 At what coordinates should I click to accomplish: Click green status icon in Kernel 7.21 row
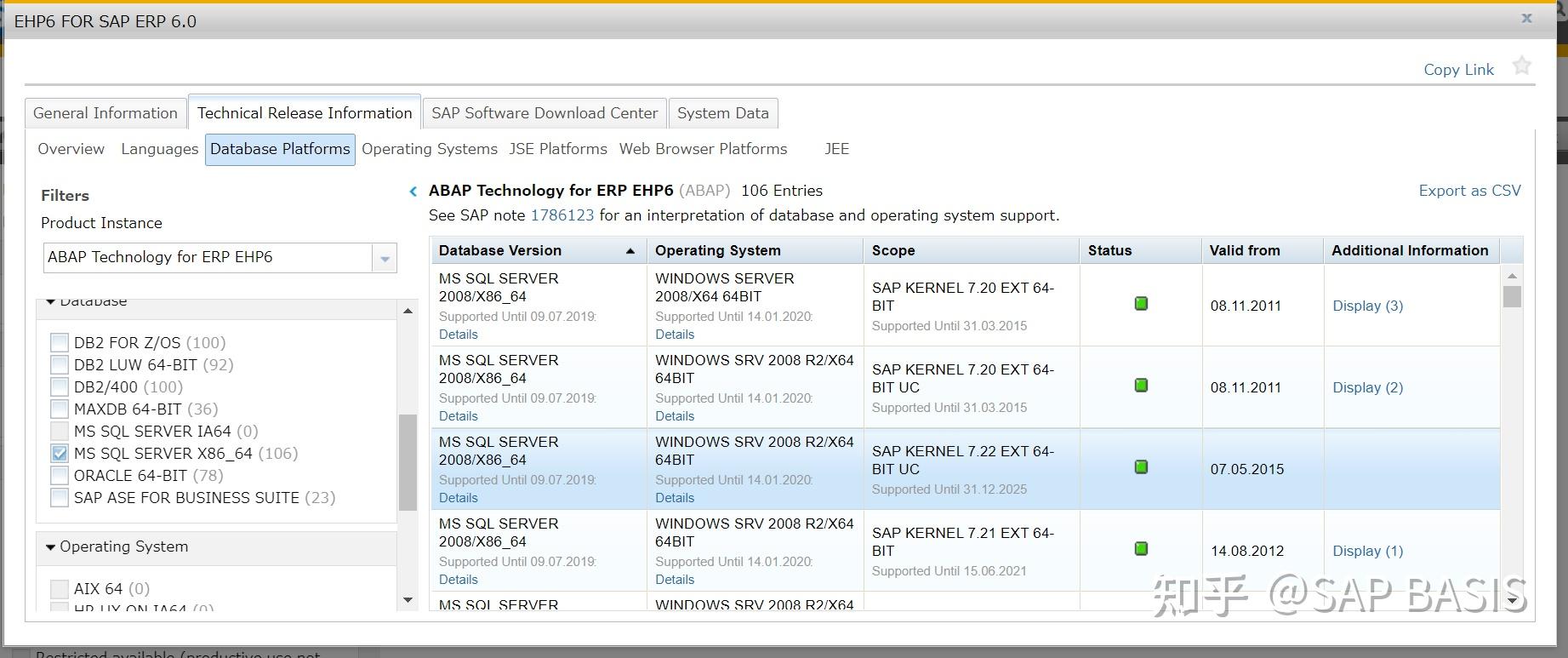pyautogui.click(x=1141, y=549)
